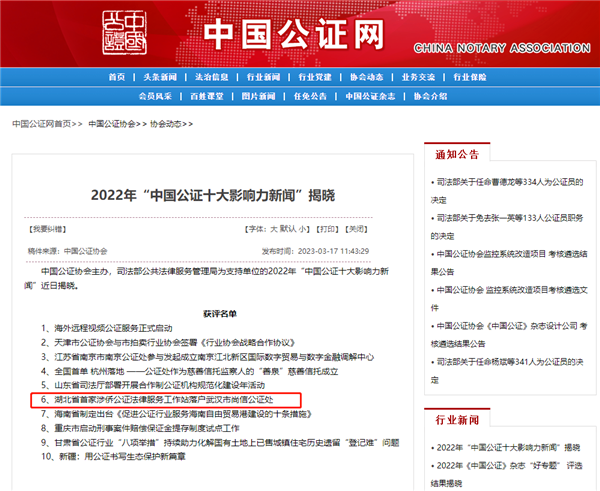Click list item 1 海外远程视频公证服务正式启动

click(107, 328)
